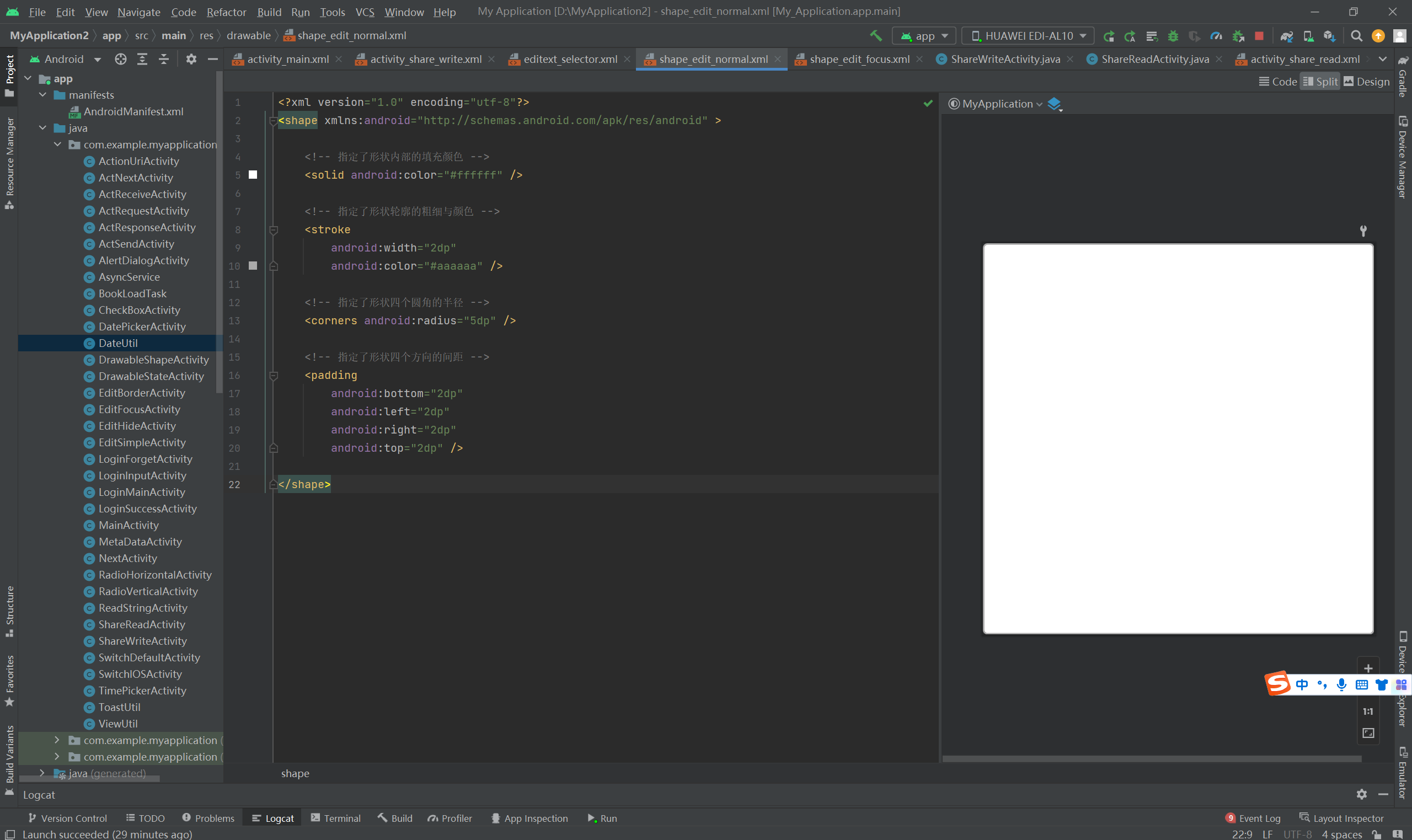Screen dimensions: 1412x840
Task: Click the project panel gear settings icon
Action: [191, 59]
